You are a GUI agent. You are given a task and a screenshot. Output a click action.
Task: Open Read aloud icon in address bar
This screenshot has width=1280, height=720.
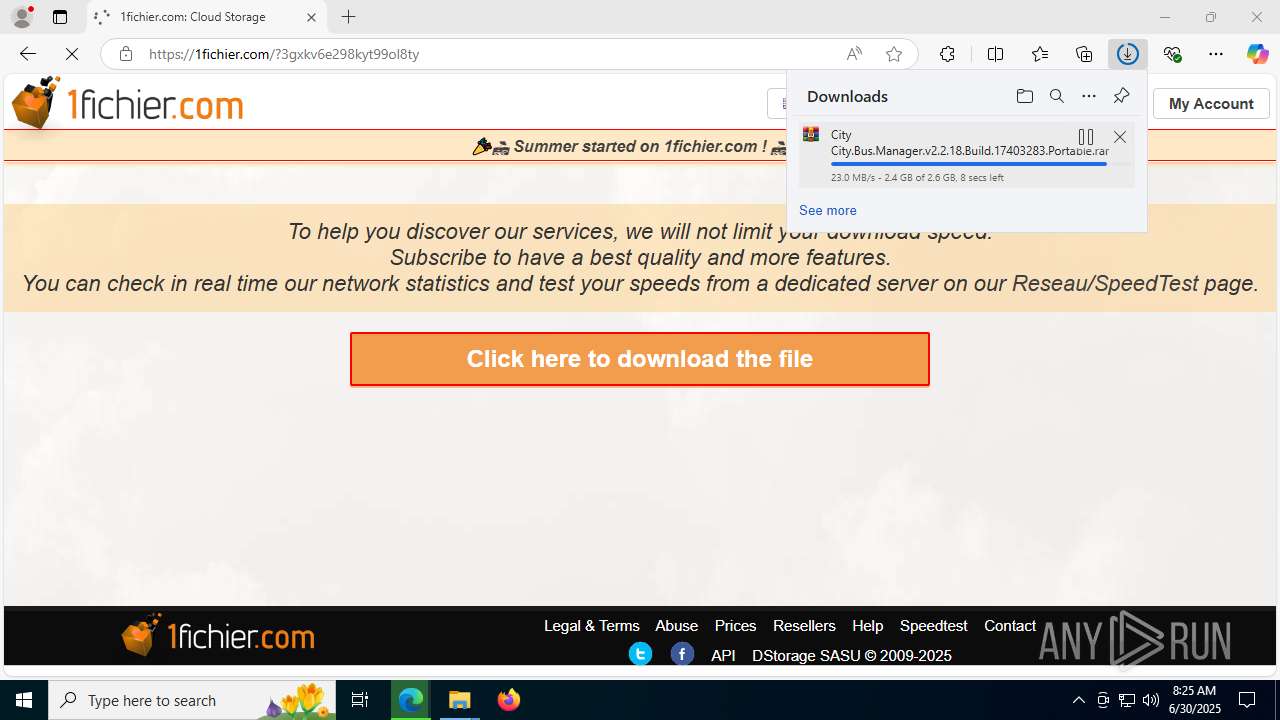pos(854,54)
